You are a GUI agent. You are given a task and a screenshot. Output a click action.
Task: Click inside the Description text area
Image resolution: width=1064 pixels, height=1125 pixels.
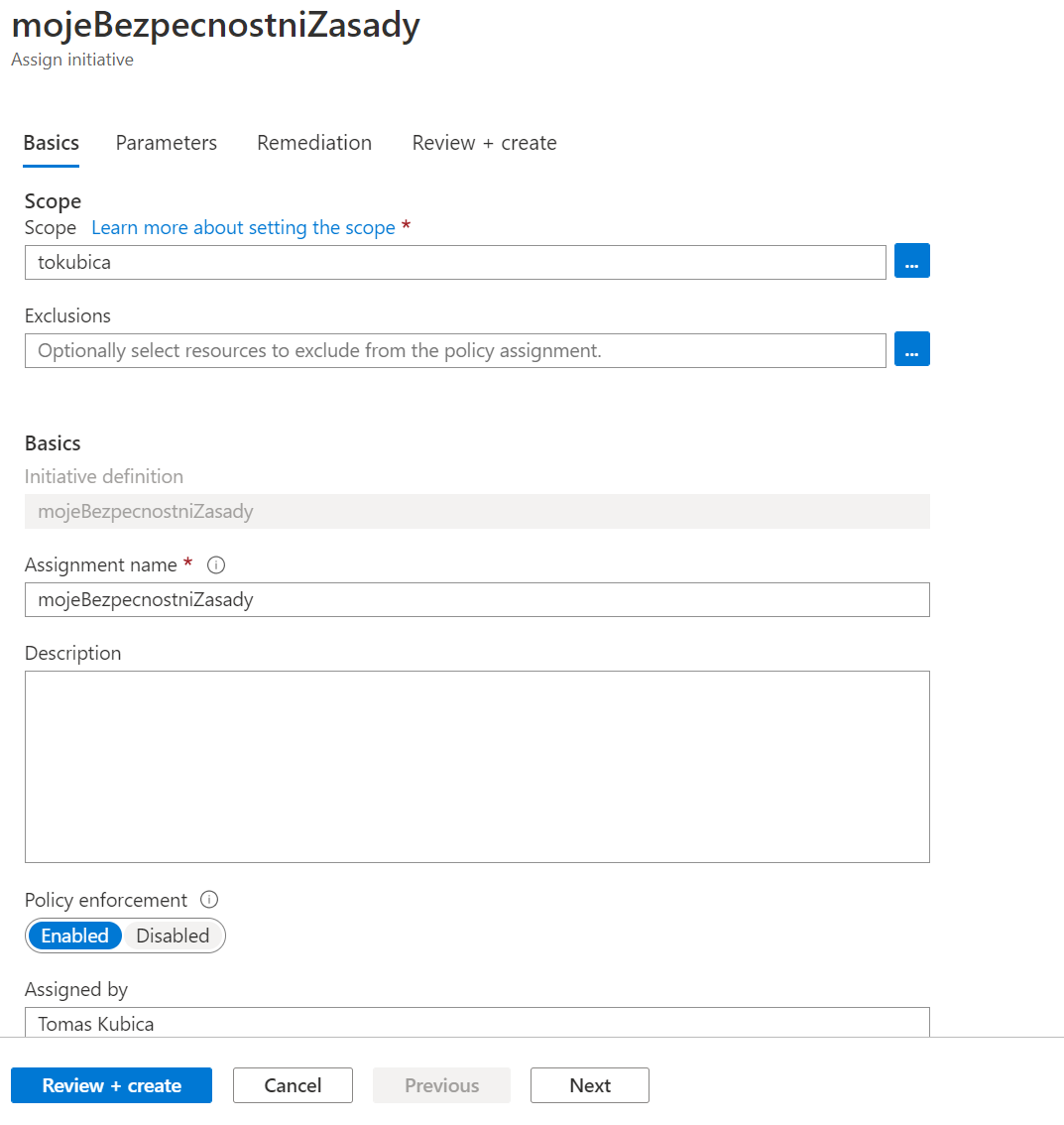tap(477, 767)
